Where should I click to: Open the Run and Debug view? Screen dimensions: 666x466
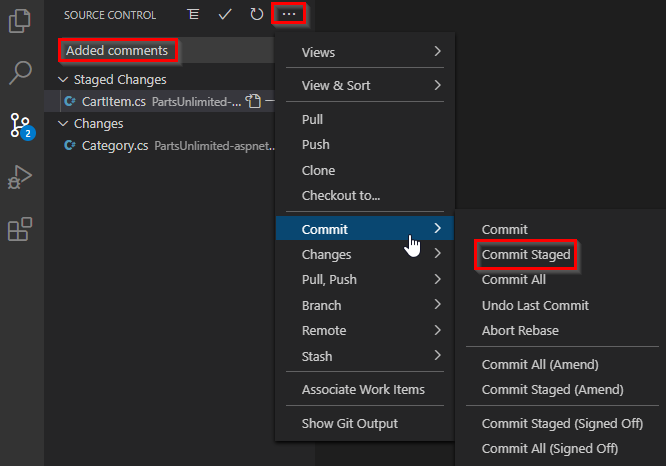pyautogui.click(x=20, y=178)
